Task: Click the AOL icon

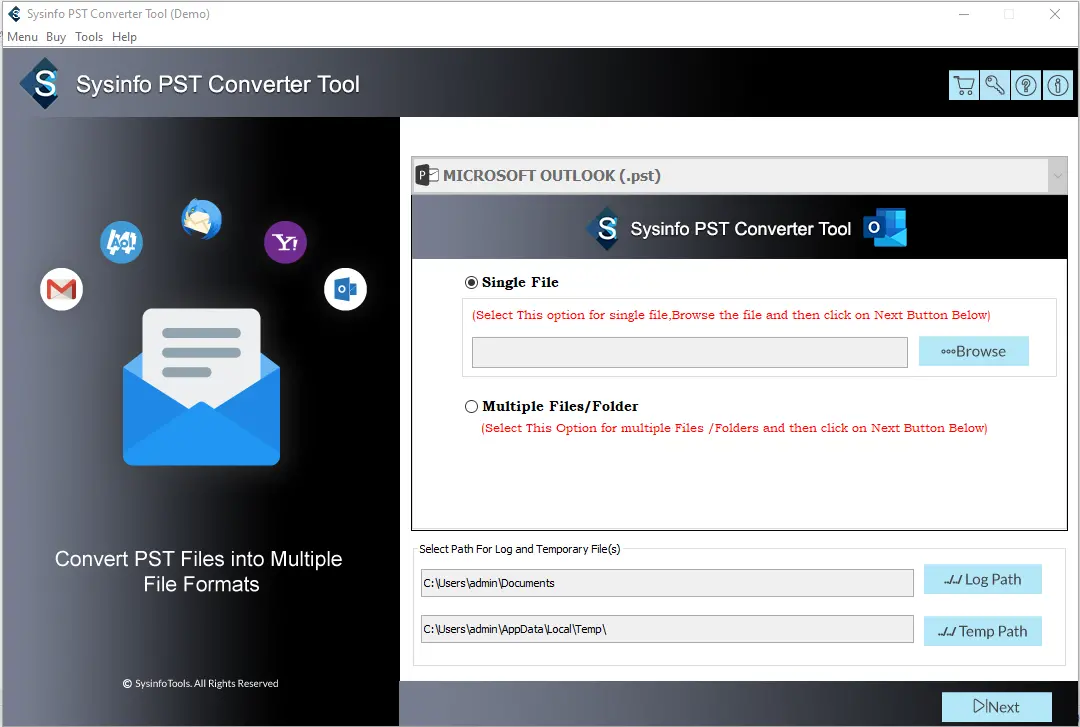Action: [x=121, y=242]
